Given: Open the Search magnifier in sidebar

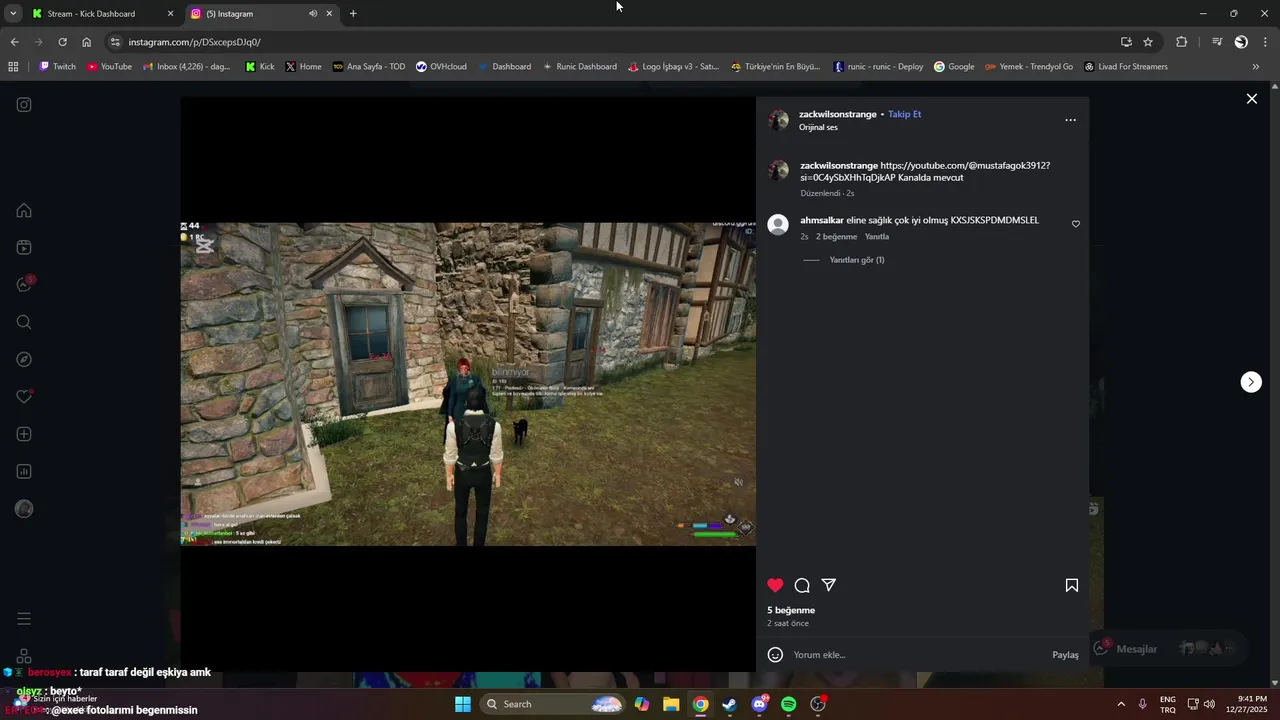Looking at the screenshot, I should coord(24,322).
